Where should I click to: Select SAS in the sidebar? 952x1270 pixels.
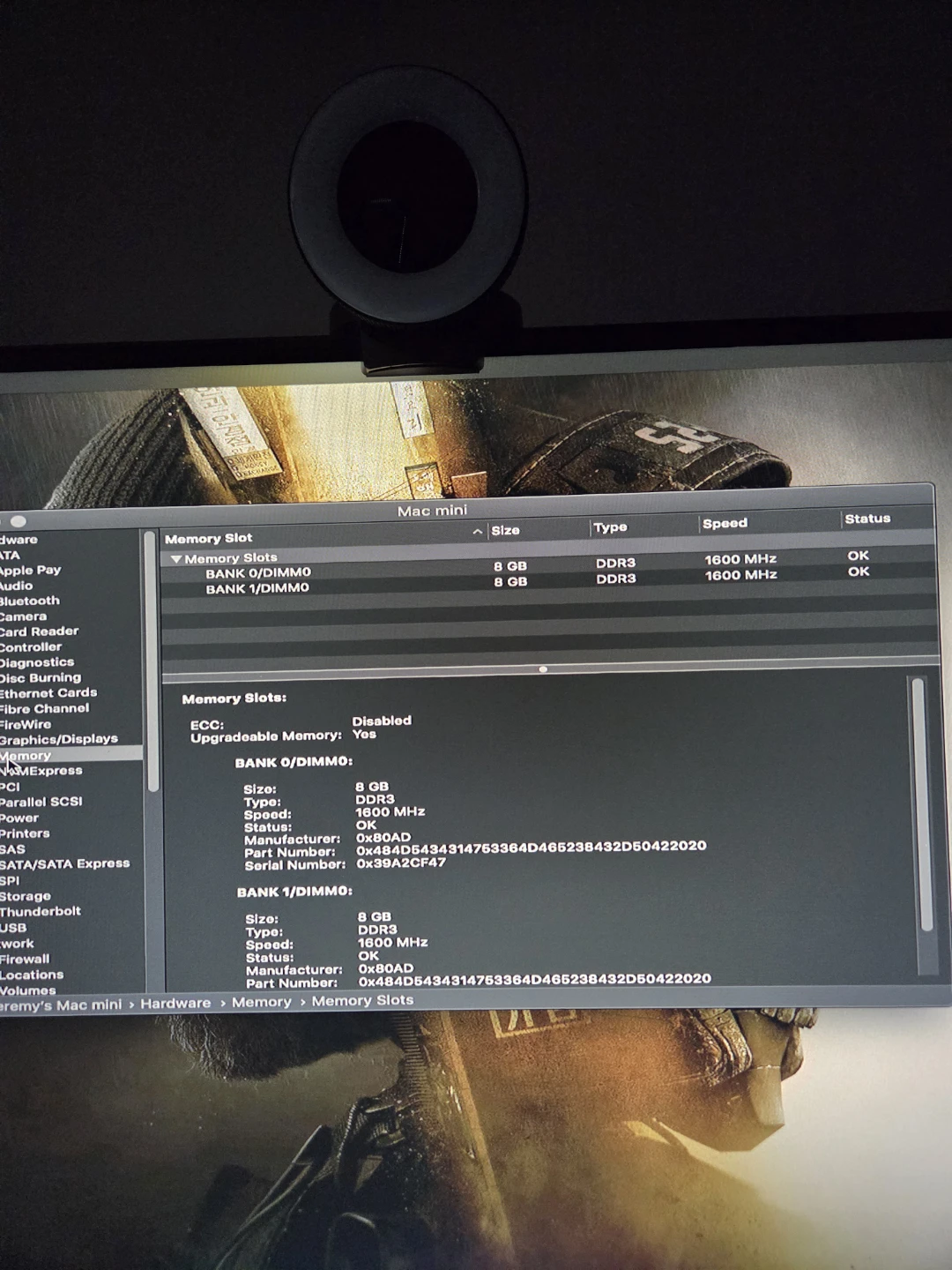click(x=12, y=849)
